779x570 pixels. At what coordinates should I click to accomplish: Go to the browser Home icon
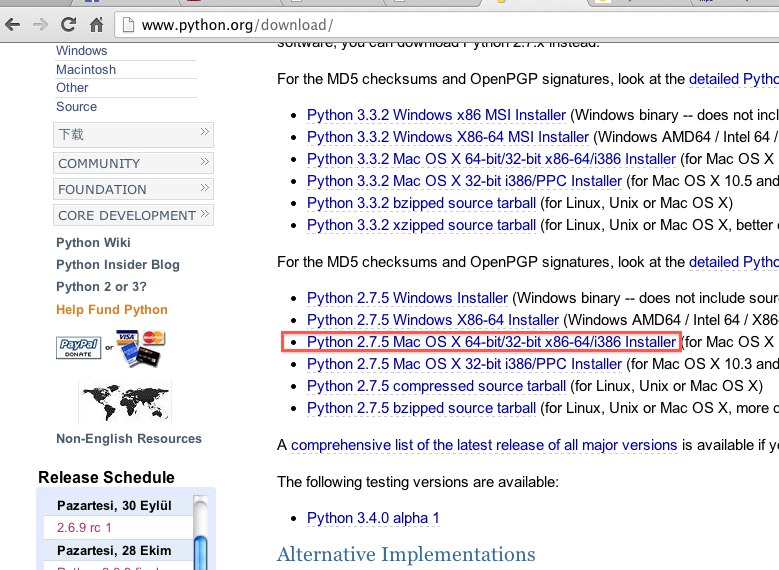pos(96,24)
